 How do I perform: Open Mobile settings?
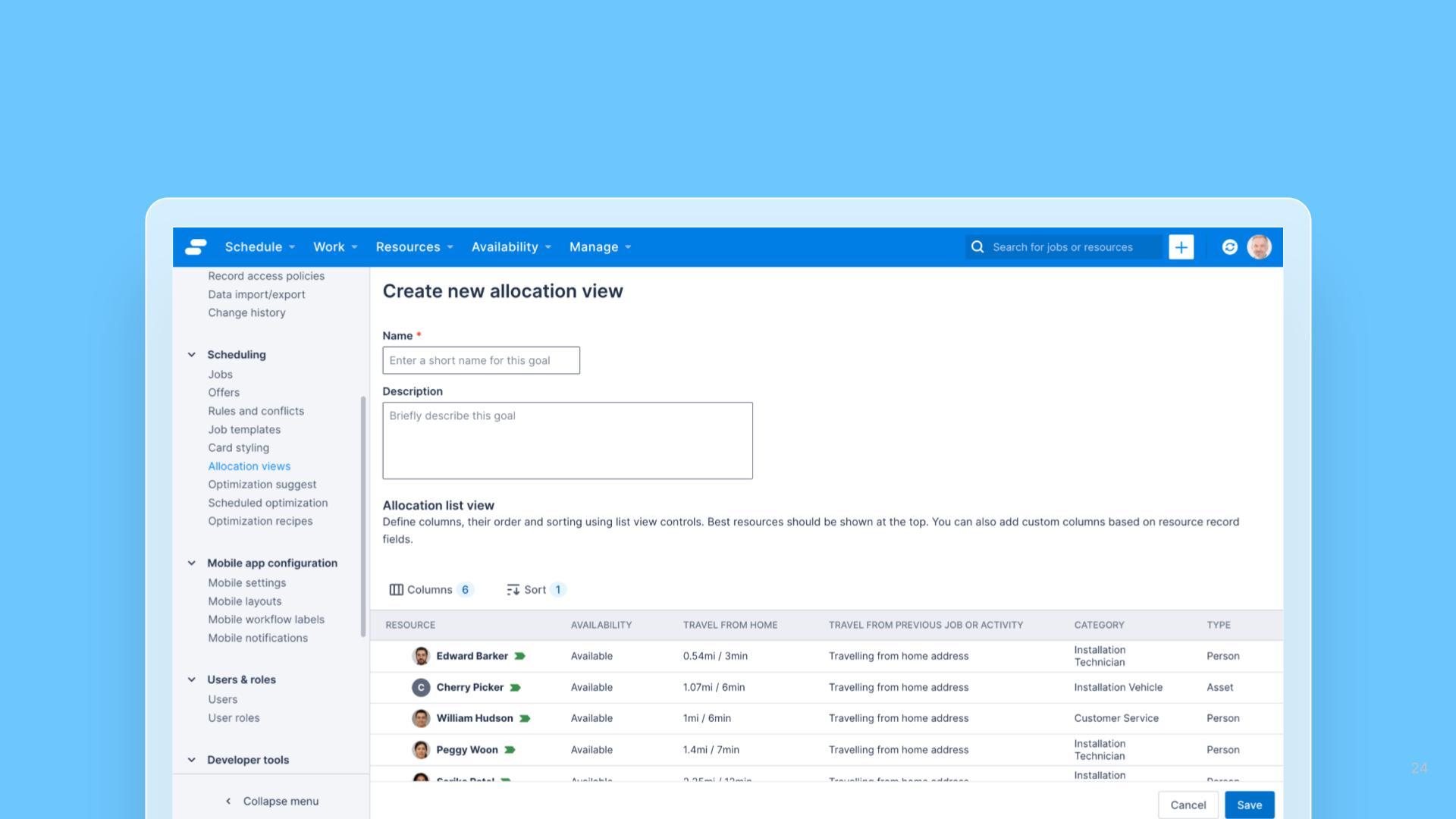tap(246, 583)
